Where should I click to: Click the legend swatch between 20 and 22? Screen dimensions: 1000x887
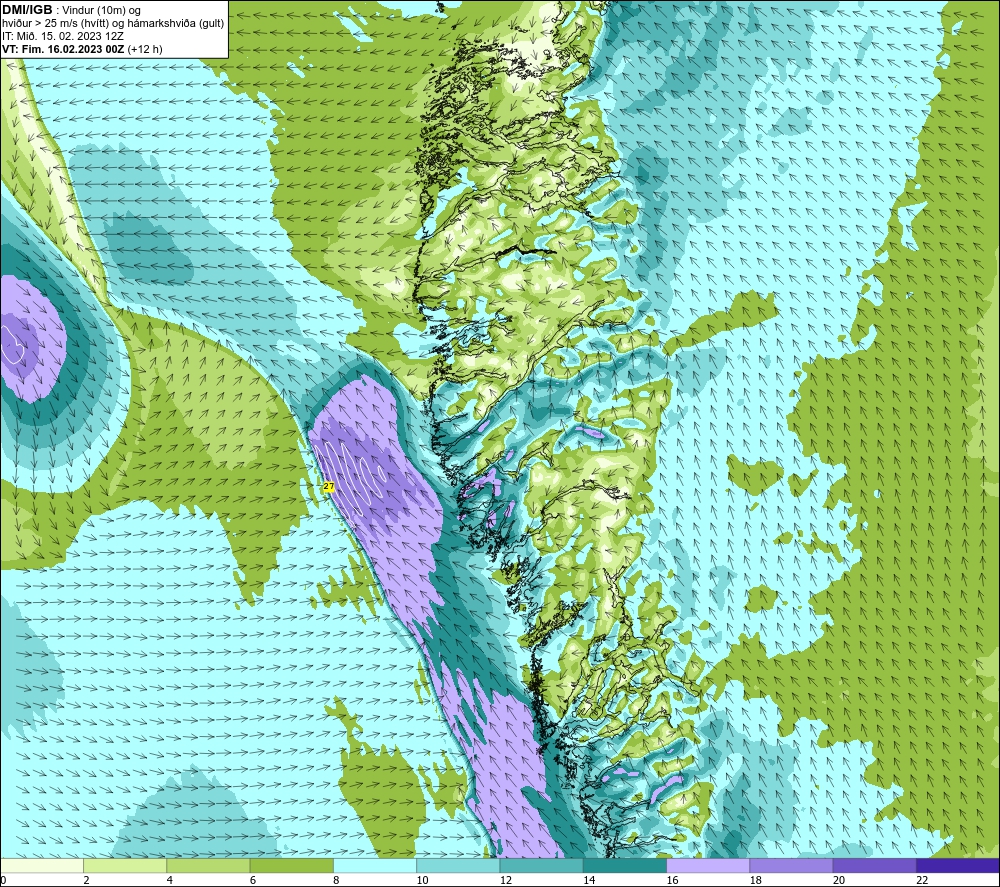point(874,865)
